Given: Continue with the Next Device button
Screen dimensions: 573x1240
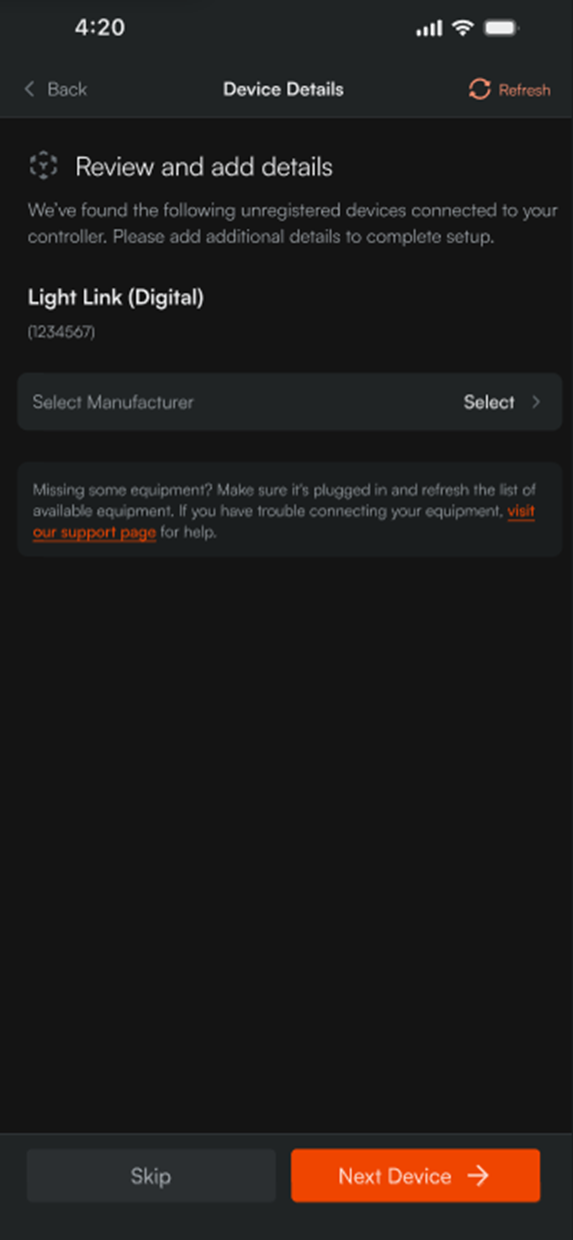Looking at the screenshot, I should (415, 1176).
